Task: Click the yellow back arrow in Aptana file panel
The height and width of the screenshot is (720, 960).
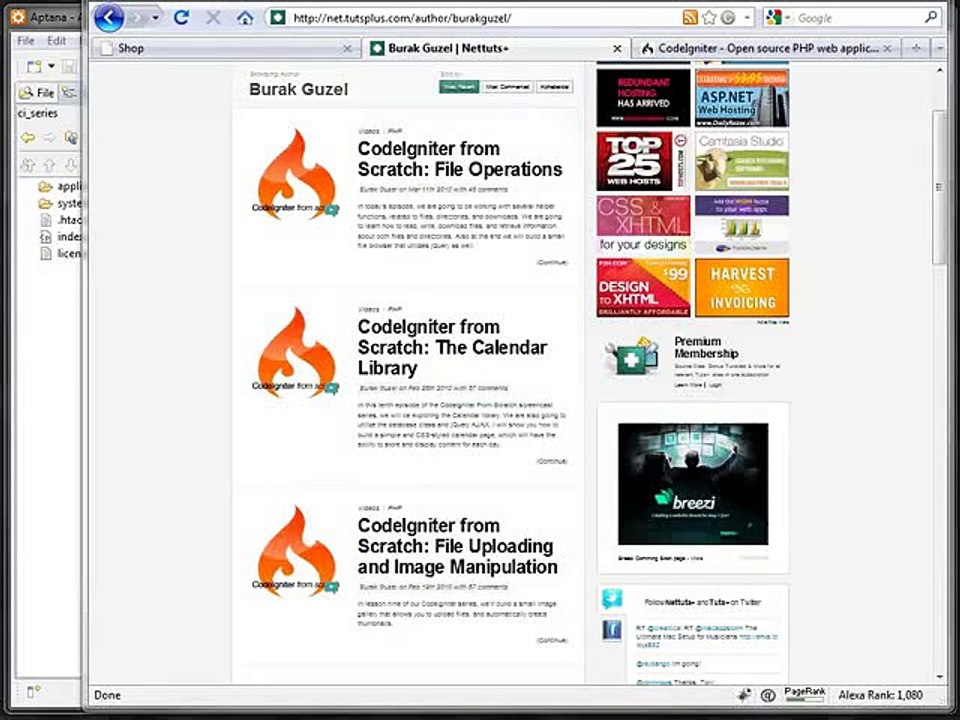Action: pos(28,138)
